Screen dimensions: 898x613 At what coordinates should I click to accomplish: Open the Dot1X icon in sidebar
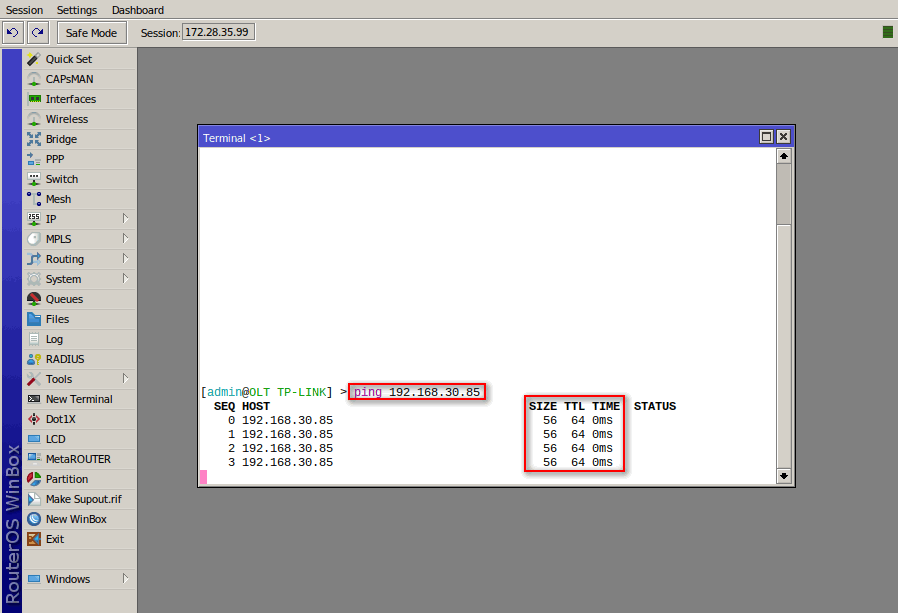pyautogui.click(x=34, y=419)
